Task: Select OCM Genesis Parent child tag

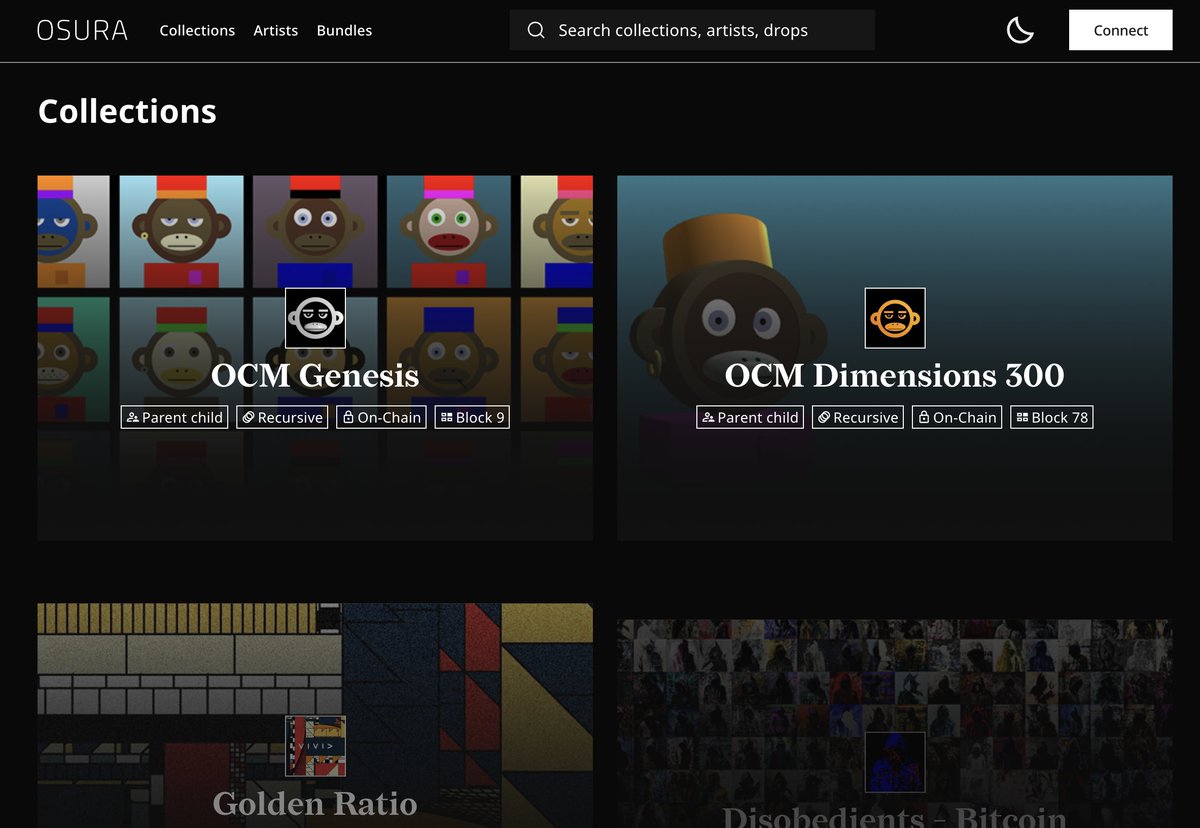Action: coord(175,417)
